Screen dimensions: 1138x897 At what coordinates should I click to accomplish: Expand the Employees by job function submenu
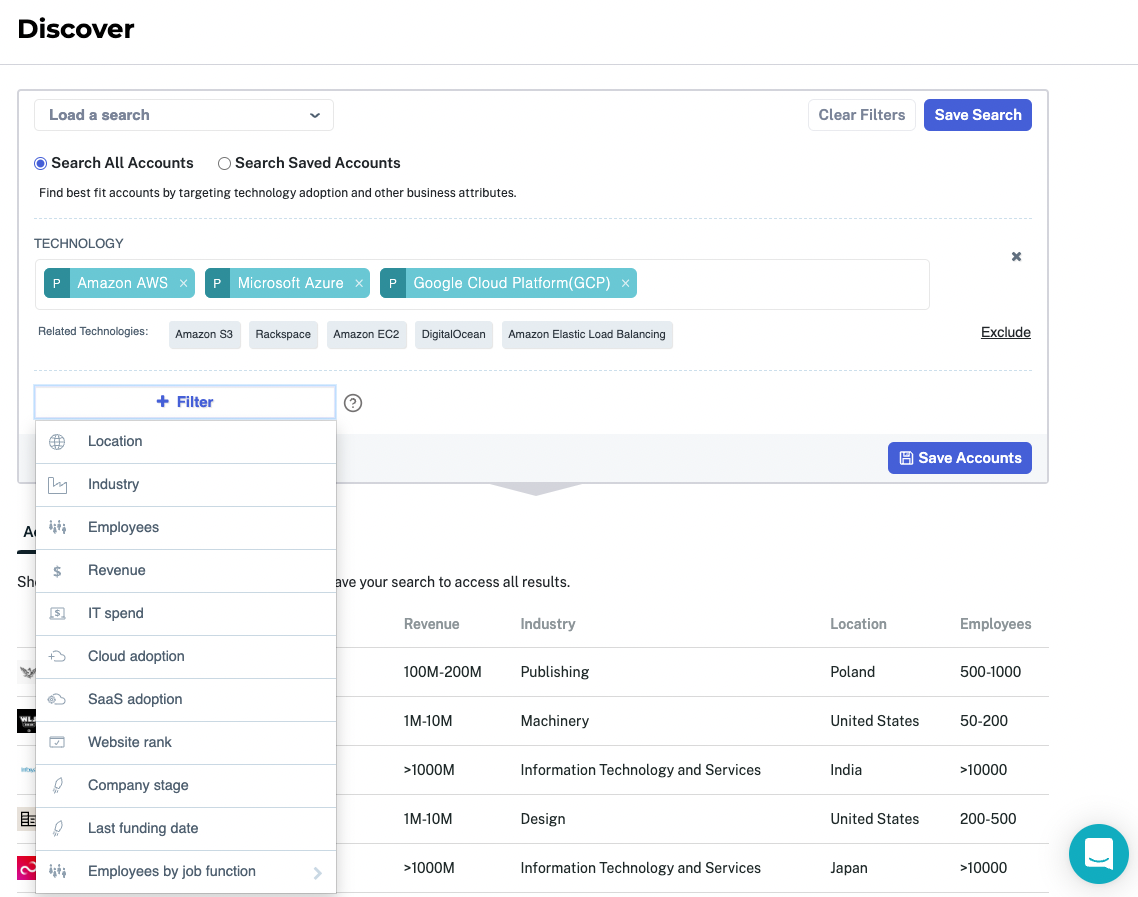click(x=318, y=871)
